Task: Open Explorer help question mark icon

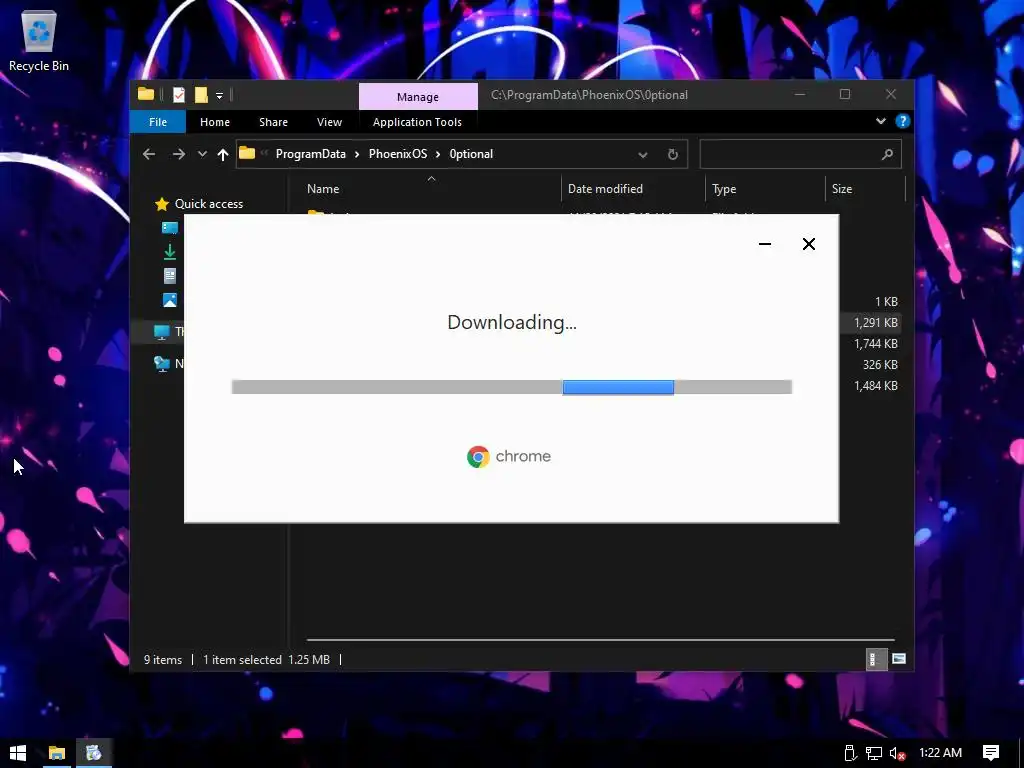Action: click(903, 121)
